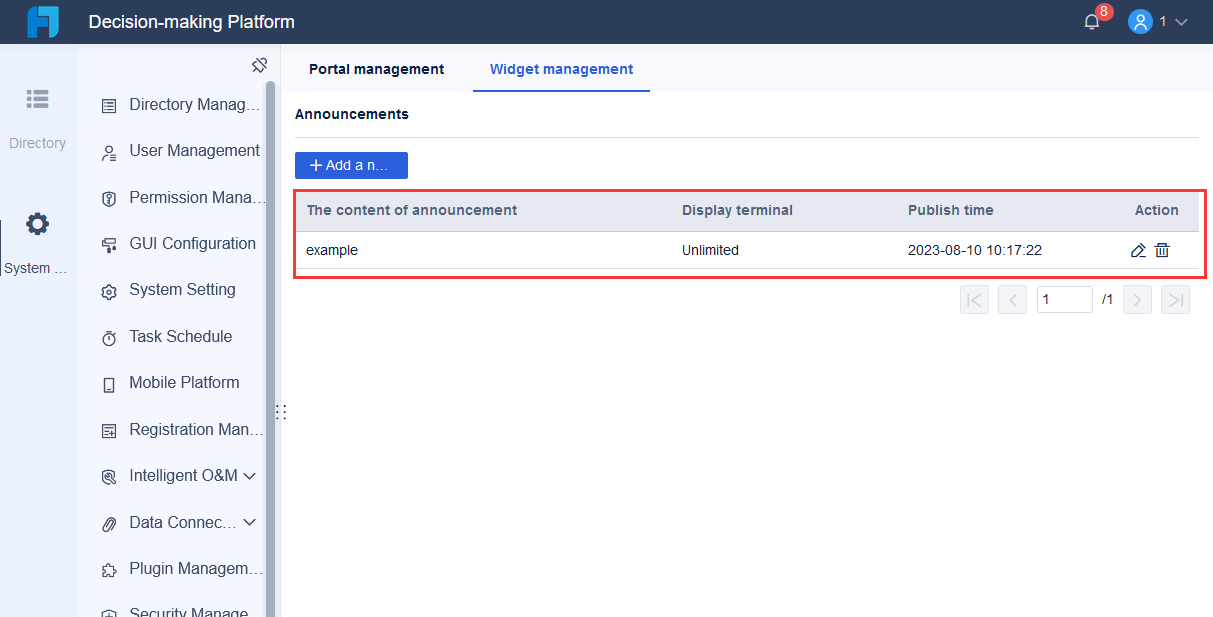Image resolution: width=1213 pixels, height=617 pixels.
Task: Delete the example announcement
Action: (x=1162, y=250)
